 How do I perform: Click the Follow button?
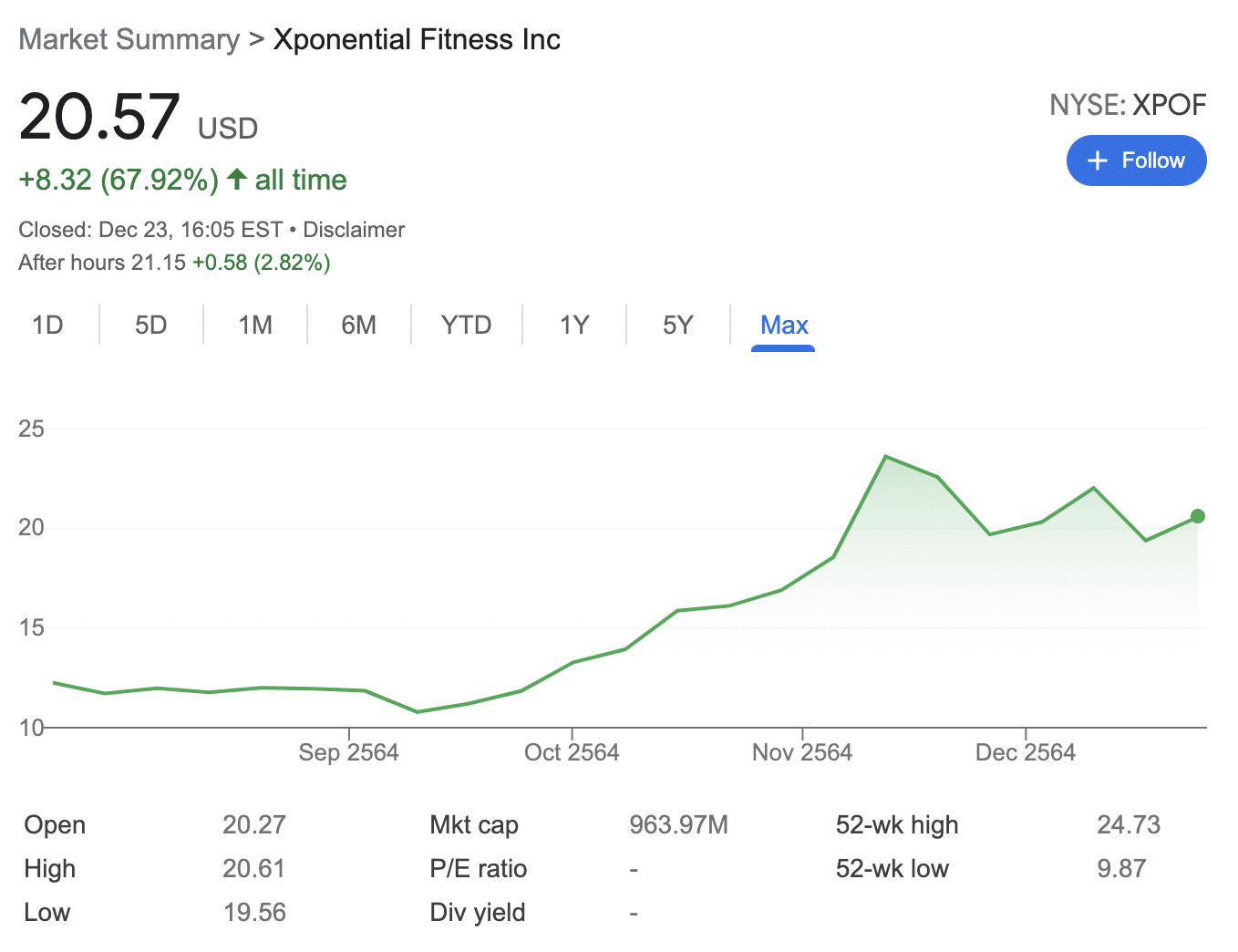click(x=1136, y=160)
